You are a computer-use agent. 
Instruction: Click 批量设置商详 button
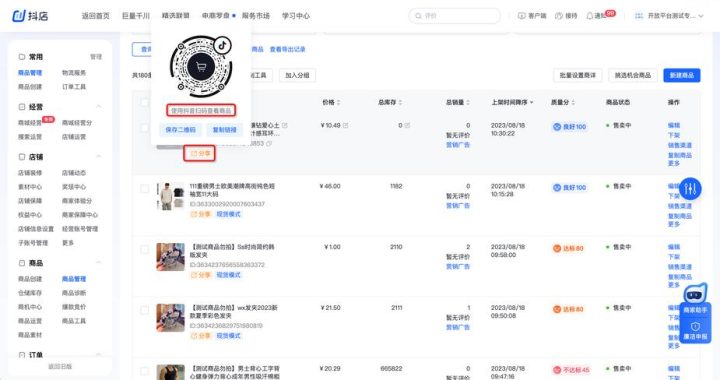(577, 75)
